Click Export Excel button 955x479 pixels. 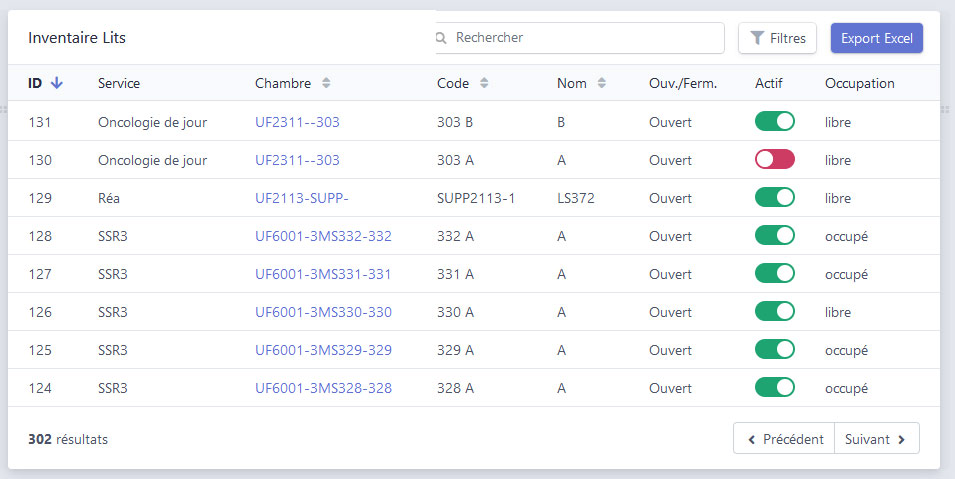(876, 38)
